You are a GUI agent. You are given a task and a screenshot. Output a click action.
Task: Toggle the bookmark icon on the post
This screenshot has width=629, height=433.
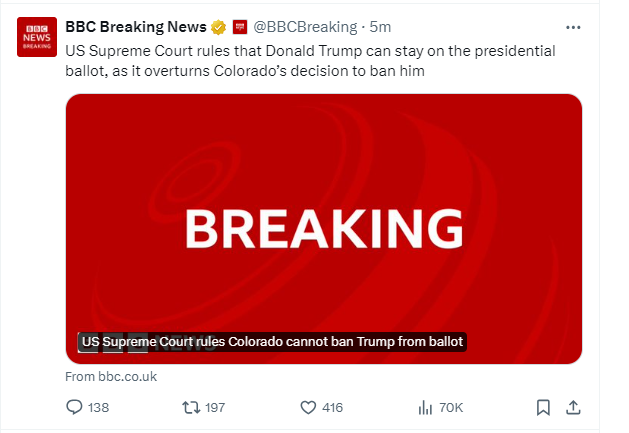(x=543, y=407)
